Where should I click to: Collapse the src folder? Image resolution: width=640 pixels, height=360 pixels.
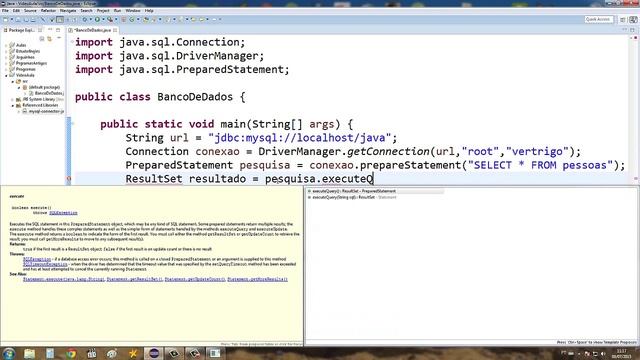(12, 82)
